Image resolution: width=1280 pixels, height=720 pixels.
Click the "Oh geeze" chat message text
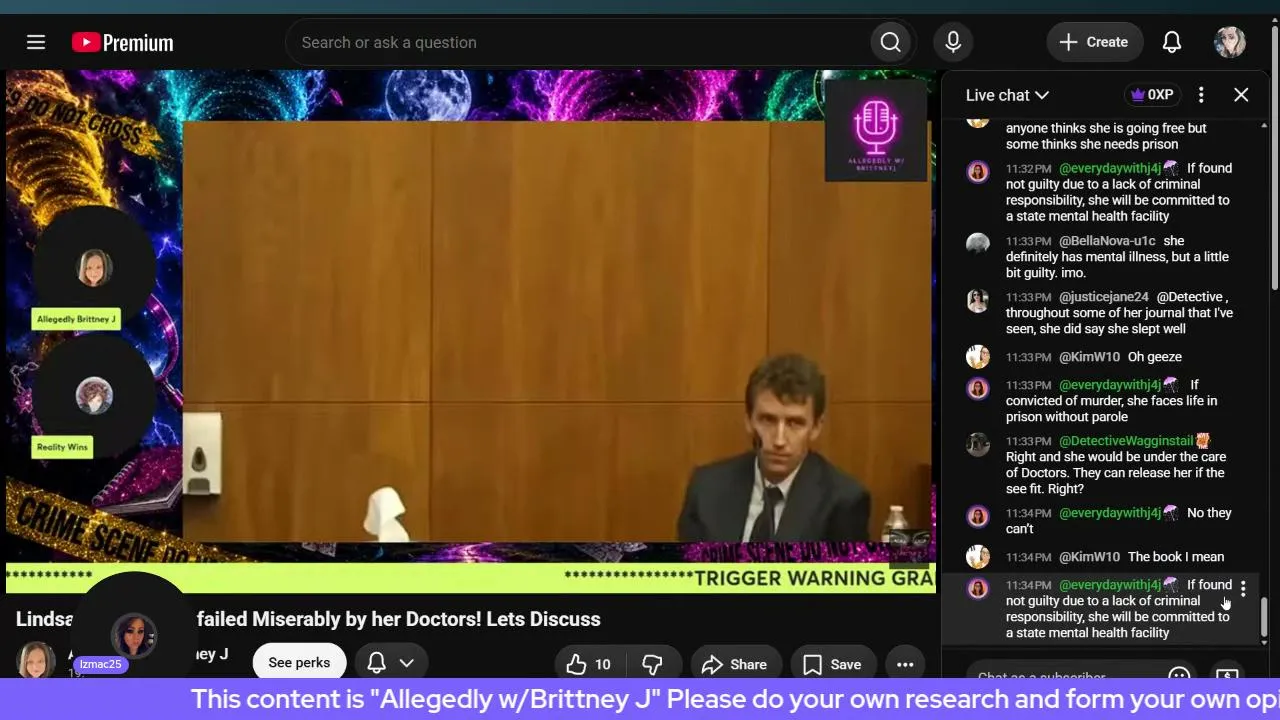pyautogui.click(x=1155, y=357)
